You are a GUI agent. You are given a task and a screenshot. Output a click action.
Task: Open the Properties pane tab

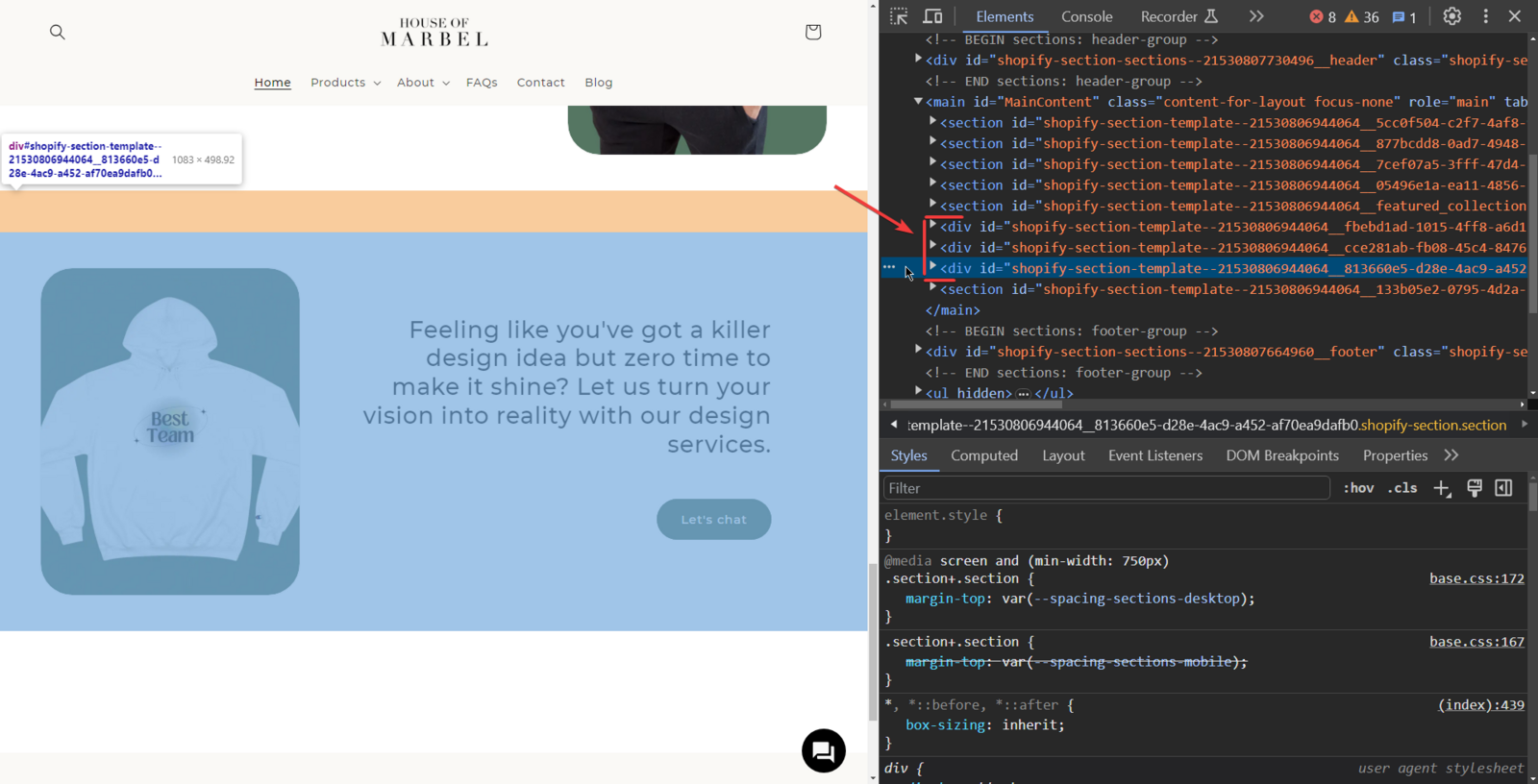pyautogui.click(x=1395, y=455)
